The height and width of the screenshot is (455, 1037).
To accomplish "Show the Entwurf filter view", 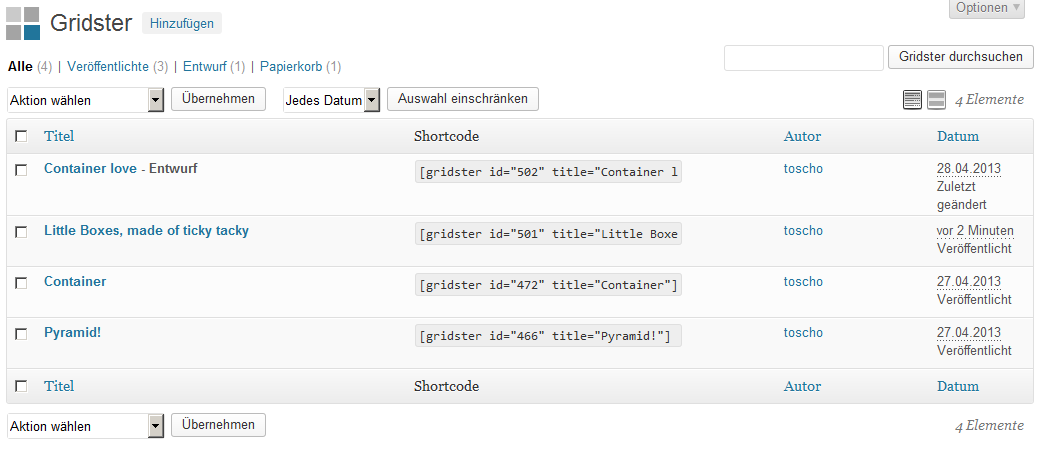I will coord(205,67).
